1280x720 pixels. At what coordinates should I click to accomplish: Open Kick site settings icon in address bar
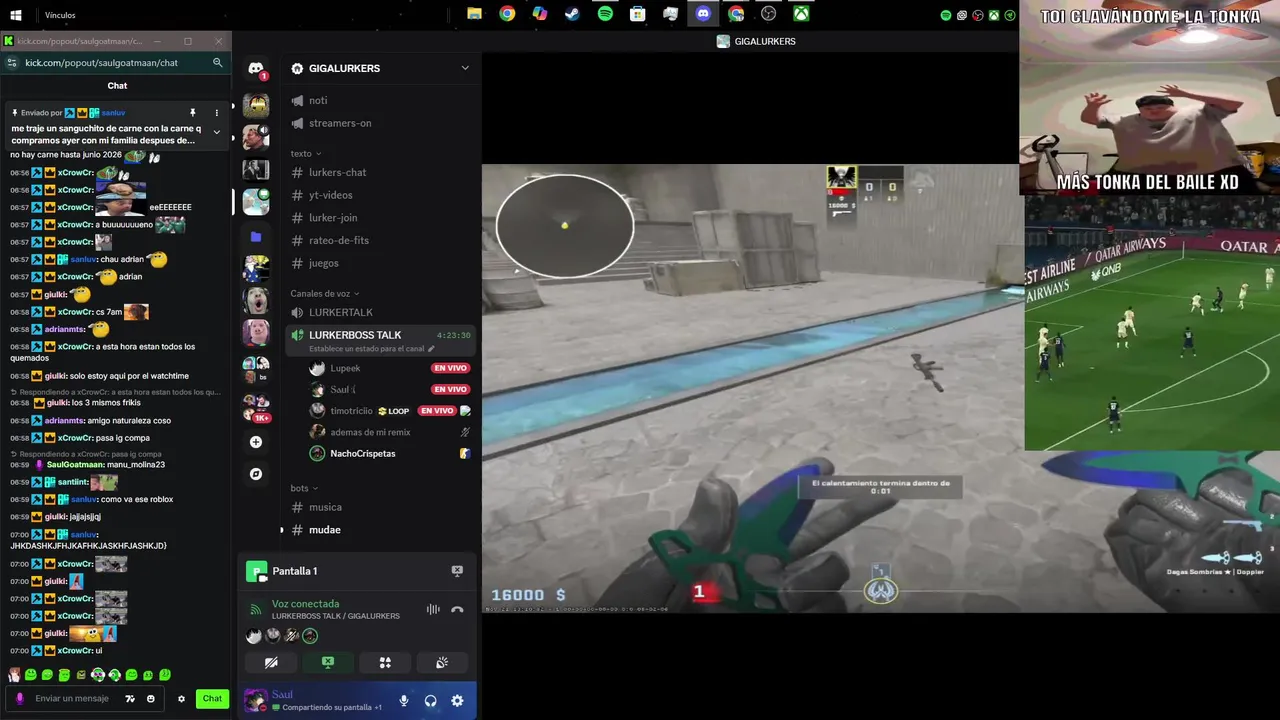click(x=12, y=62)
